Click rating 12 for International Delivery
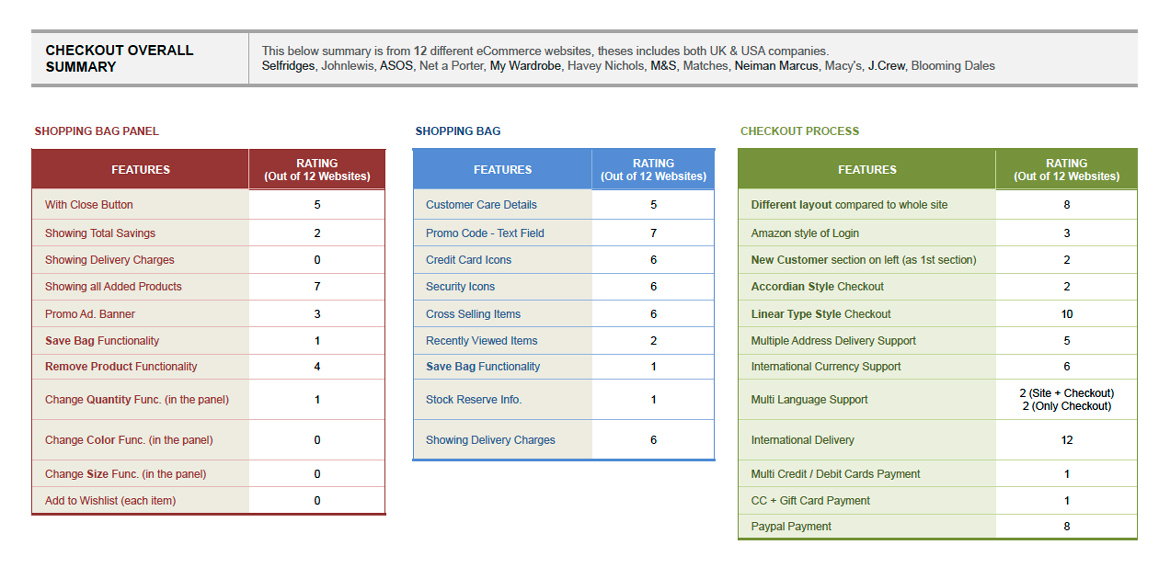This screenshot has width=1170, height=579. click(x=1066, y=440)
